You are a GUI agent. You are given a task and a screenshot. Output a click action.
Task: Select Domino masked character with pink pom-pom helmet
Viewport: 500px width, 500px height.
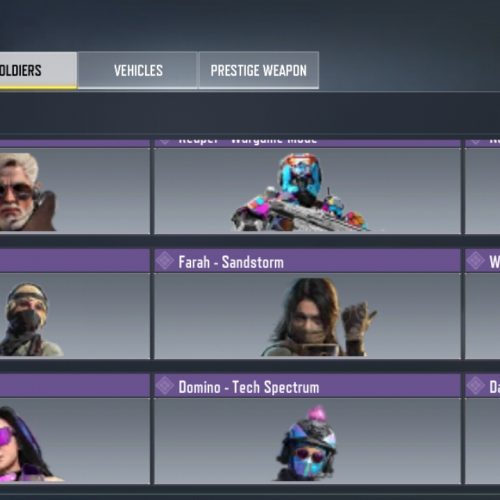(307, 443)
